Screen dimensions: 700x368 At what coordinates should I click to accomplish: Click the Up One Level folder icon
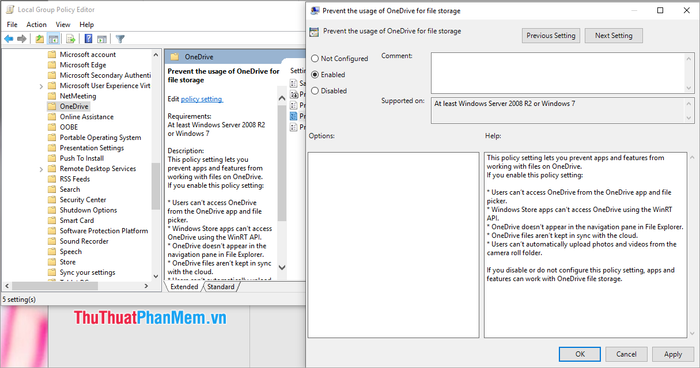click(x=40, y=39)
